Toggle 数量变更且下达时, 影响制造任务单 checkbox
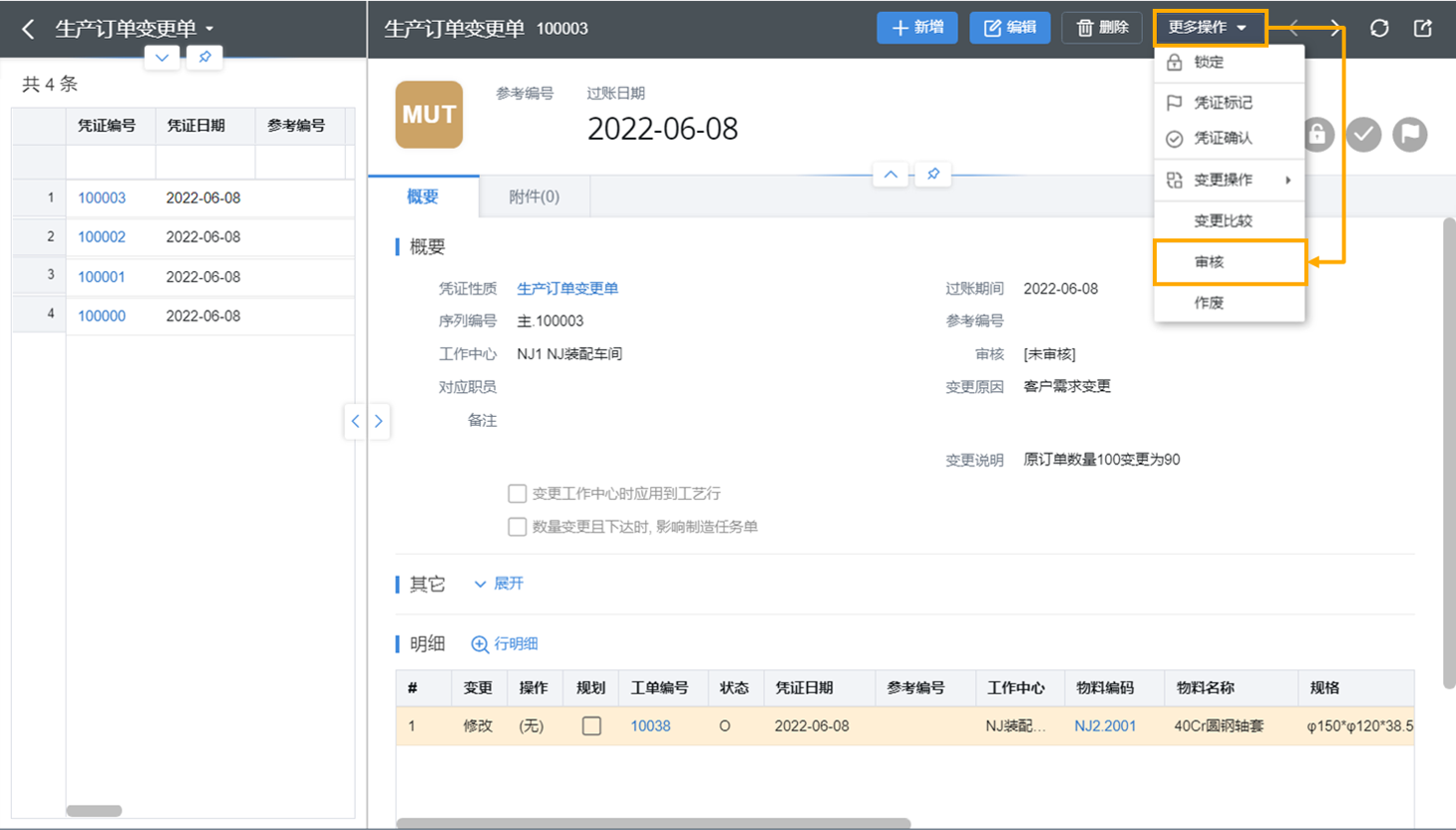The width and height of the screenshot is (1456, 830). (x=517, y=527)
